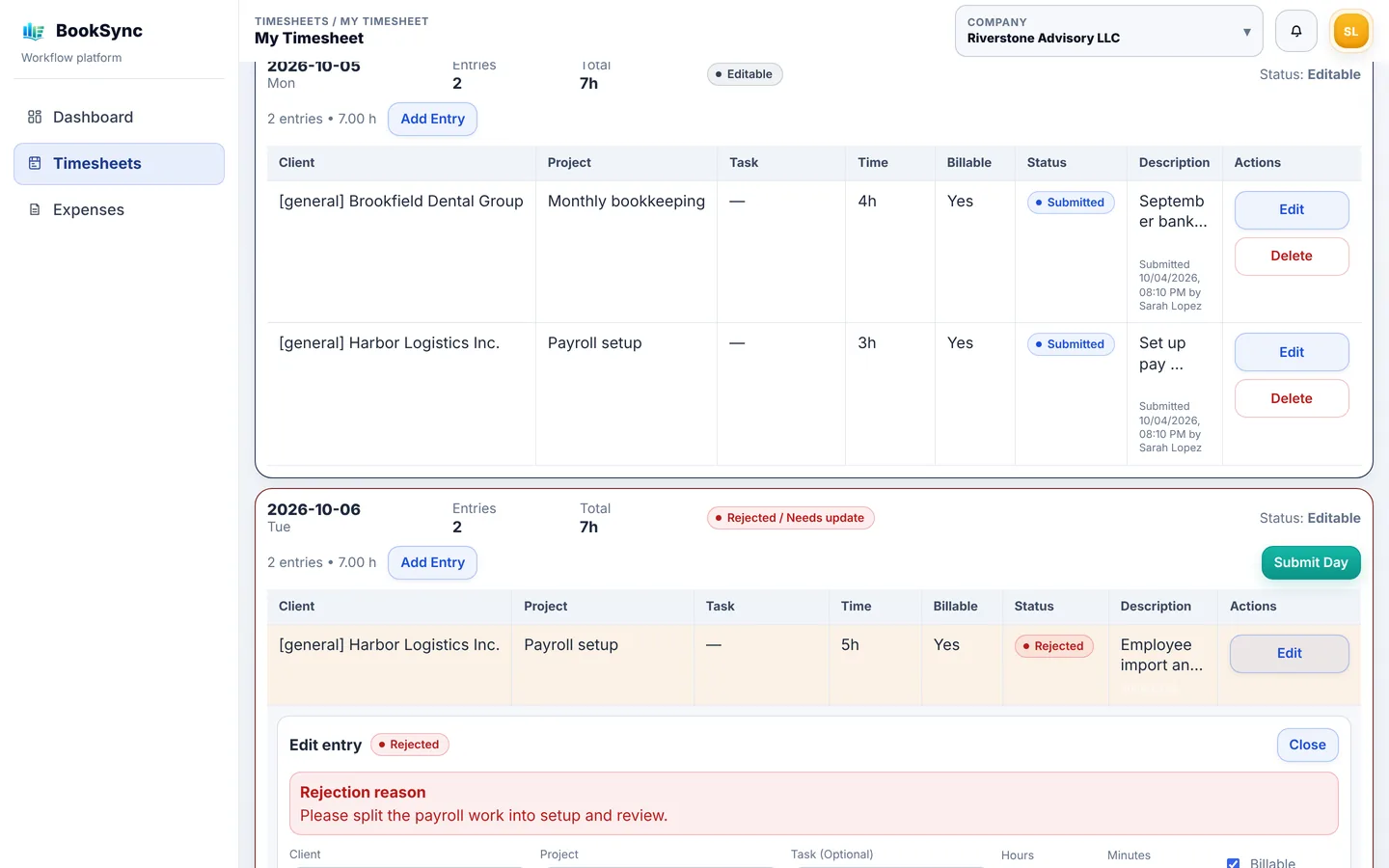Click the BookSync logo icon
This screenshot has height=868, width=1389.
click(x=34, y=31)
